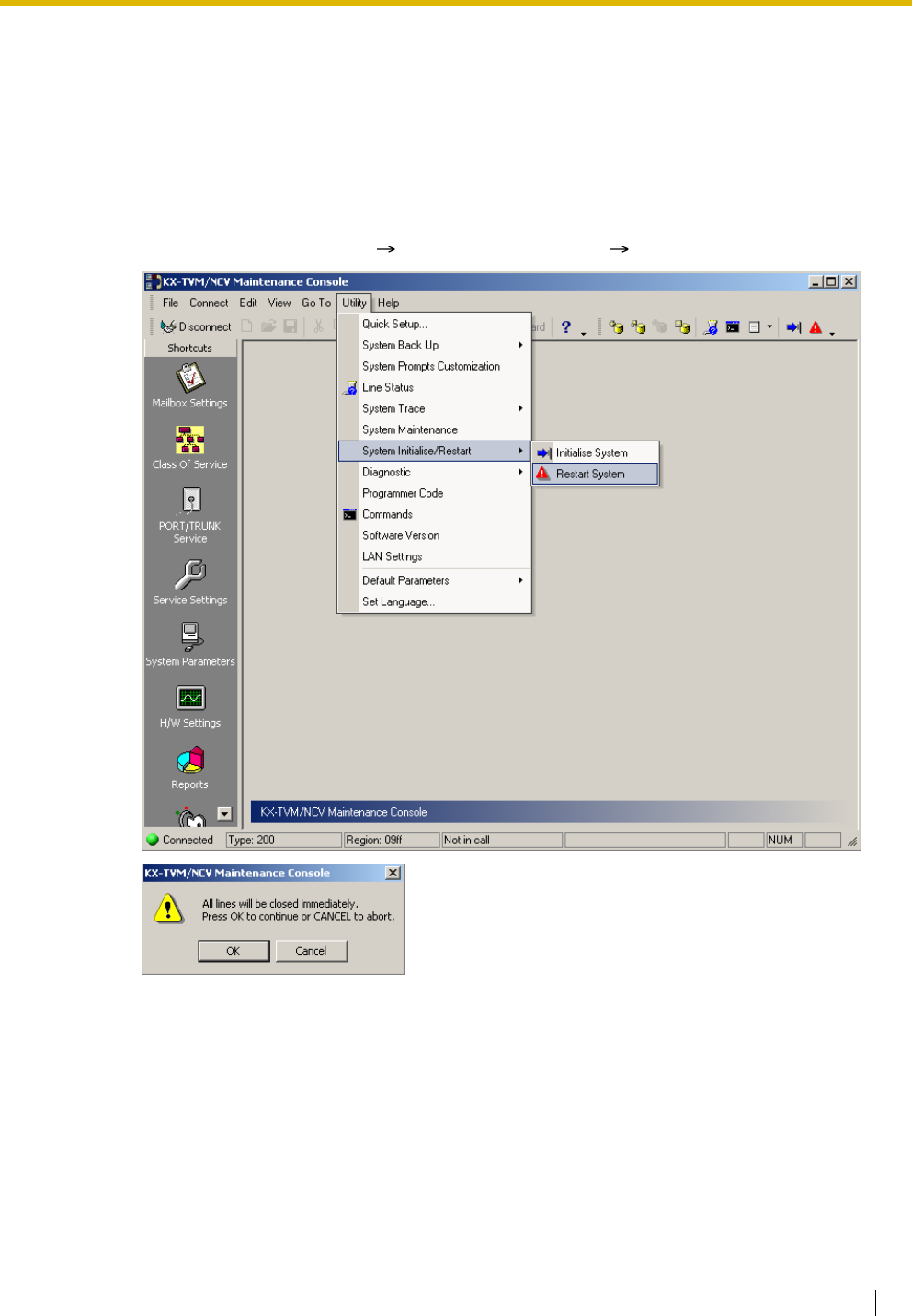Close the warning dialog with X

click(393, 873)
